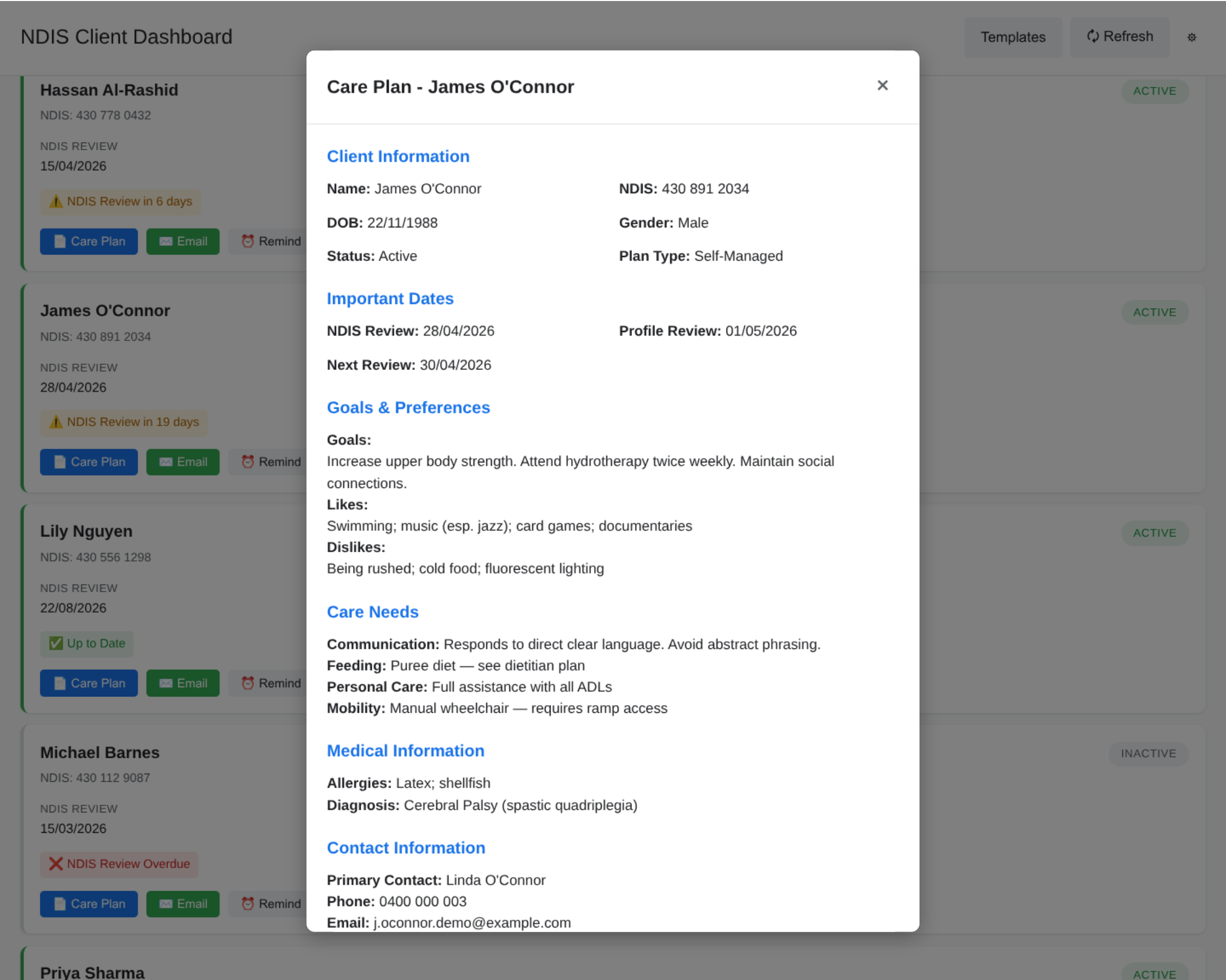Click the green checkmark on Up to Date badge

(x=56, y=643)
